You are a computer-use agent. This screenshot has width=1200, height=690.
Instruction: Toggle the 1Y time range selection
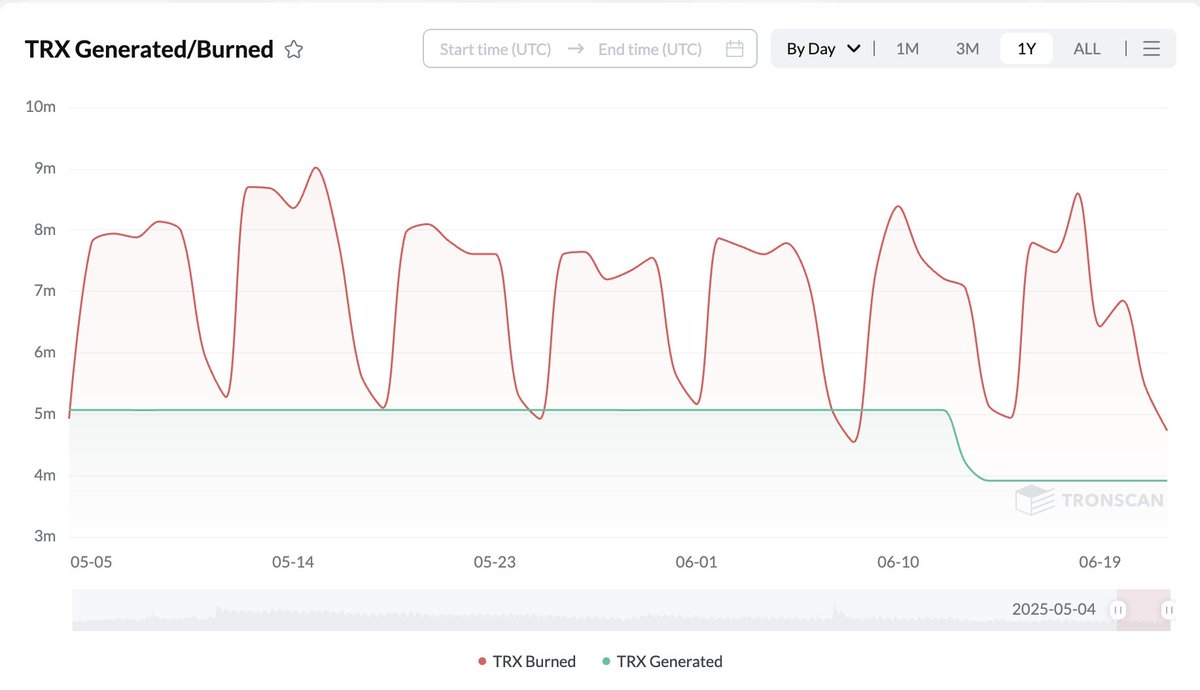tap(1026, 48)
